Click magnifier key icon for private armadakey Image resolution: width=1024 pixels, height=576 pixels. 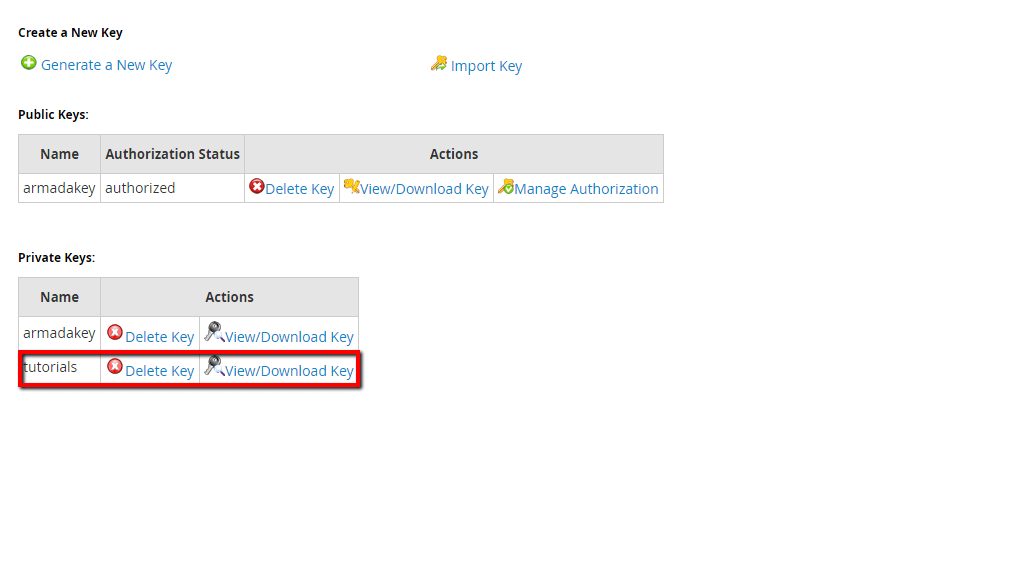[214, 332]
